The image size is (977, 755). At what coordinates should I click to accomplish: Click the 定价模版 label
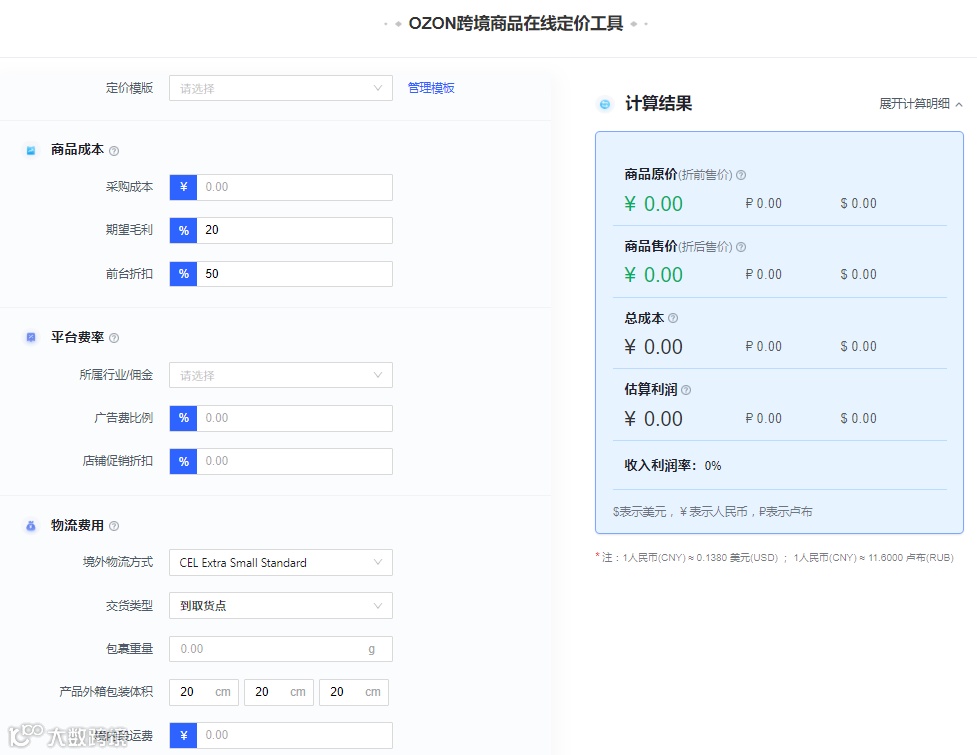point(129,88)
